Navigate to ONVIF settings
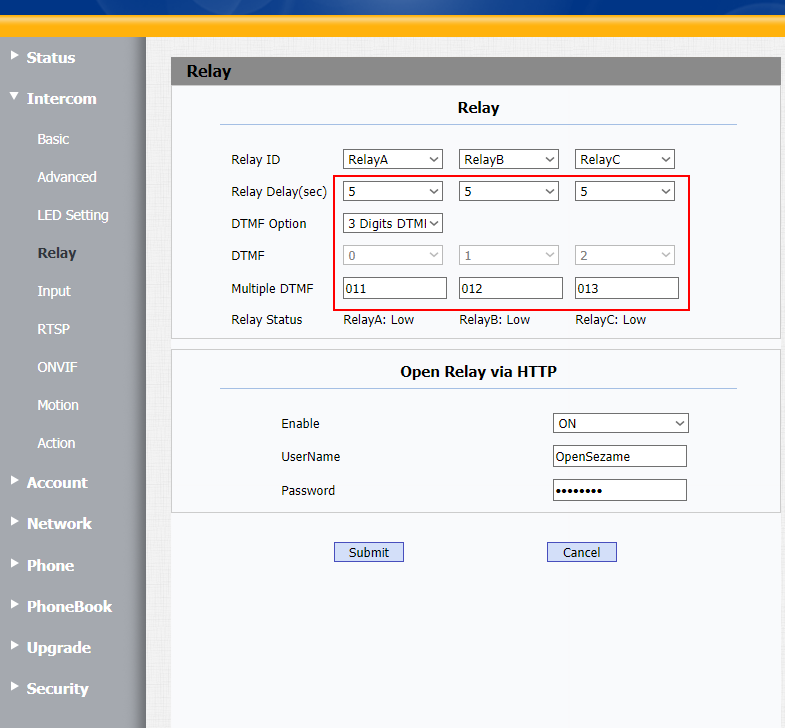785x728 pixels. (x=57, y=367)
